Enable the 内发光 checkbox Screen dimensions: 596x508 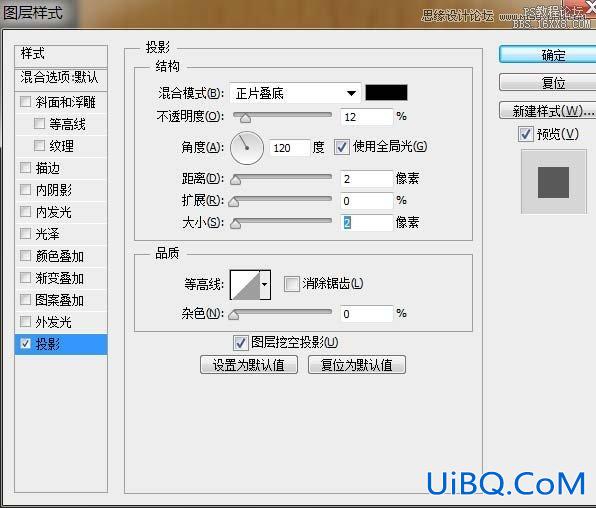25,211
